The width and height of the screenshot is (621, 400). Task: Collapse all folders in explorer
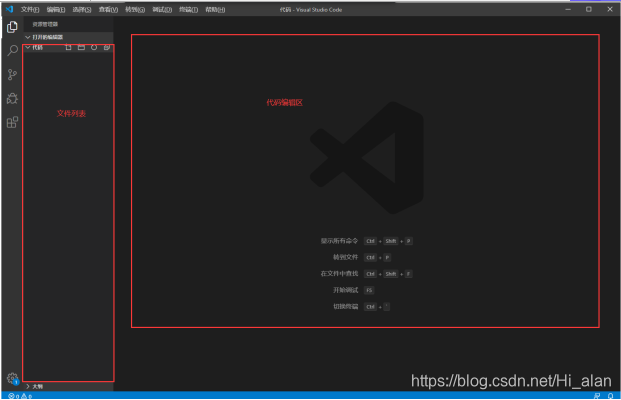click(107, 48)
